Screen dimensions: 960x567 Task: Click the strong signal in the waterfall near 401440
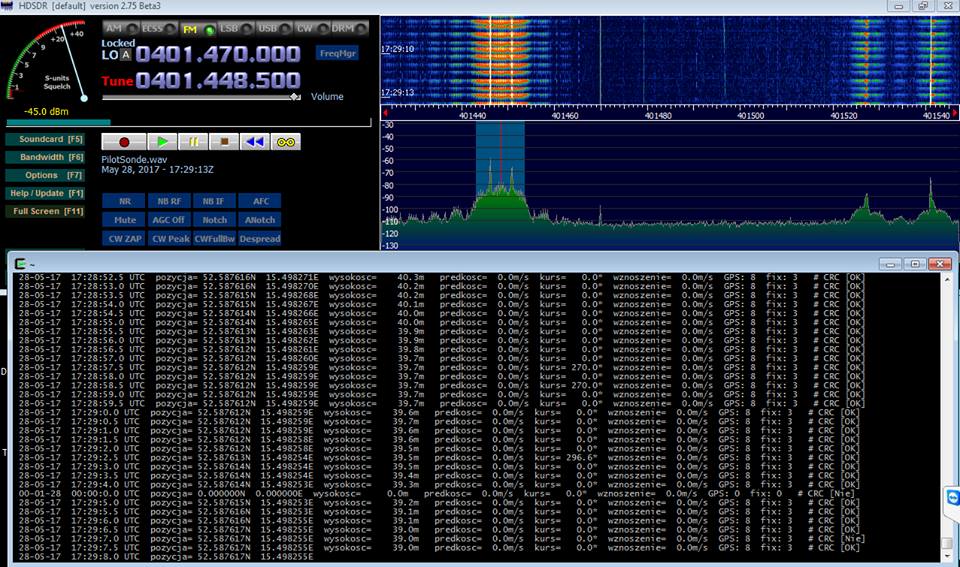click(501, 60)
